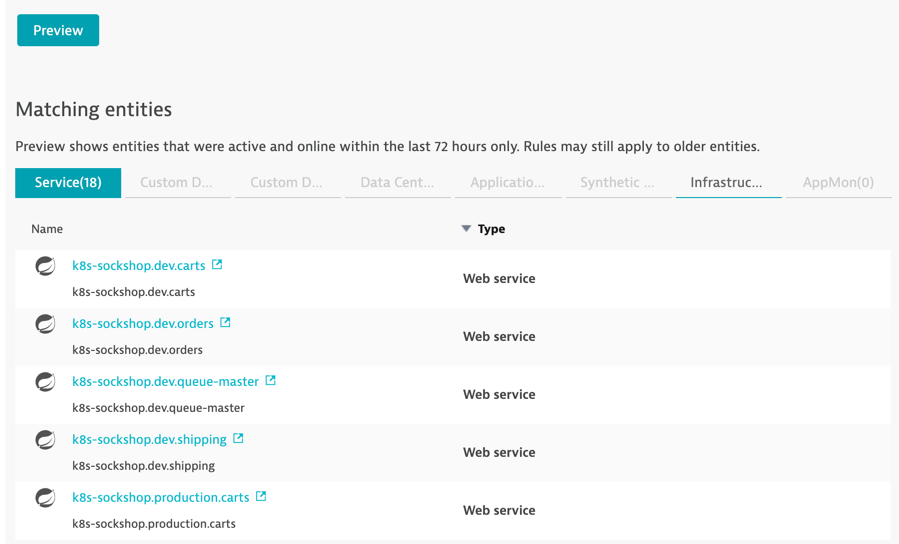The height and width of the screenshot is (544, 899).
Task: Open external link icon beside k8s-sockshop.dev.orders
Action: pyautogui.click(x=225, y=323)
